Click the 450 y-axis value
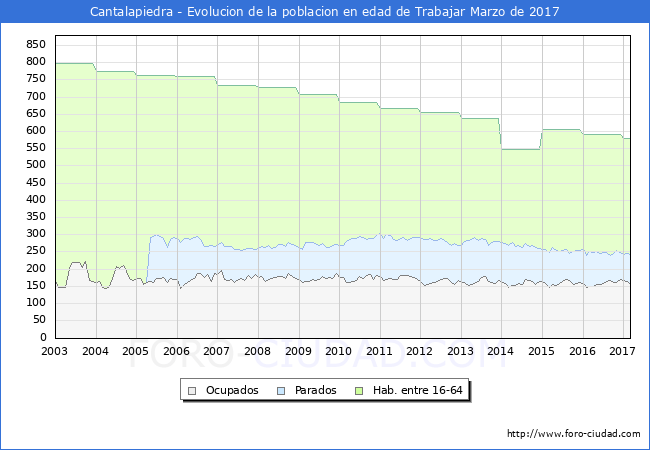 point(36,182)
